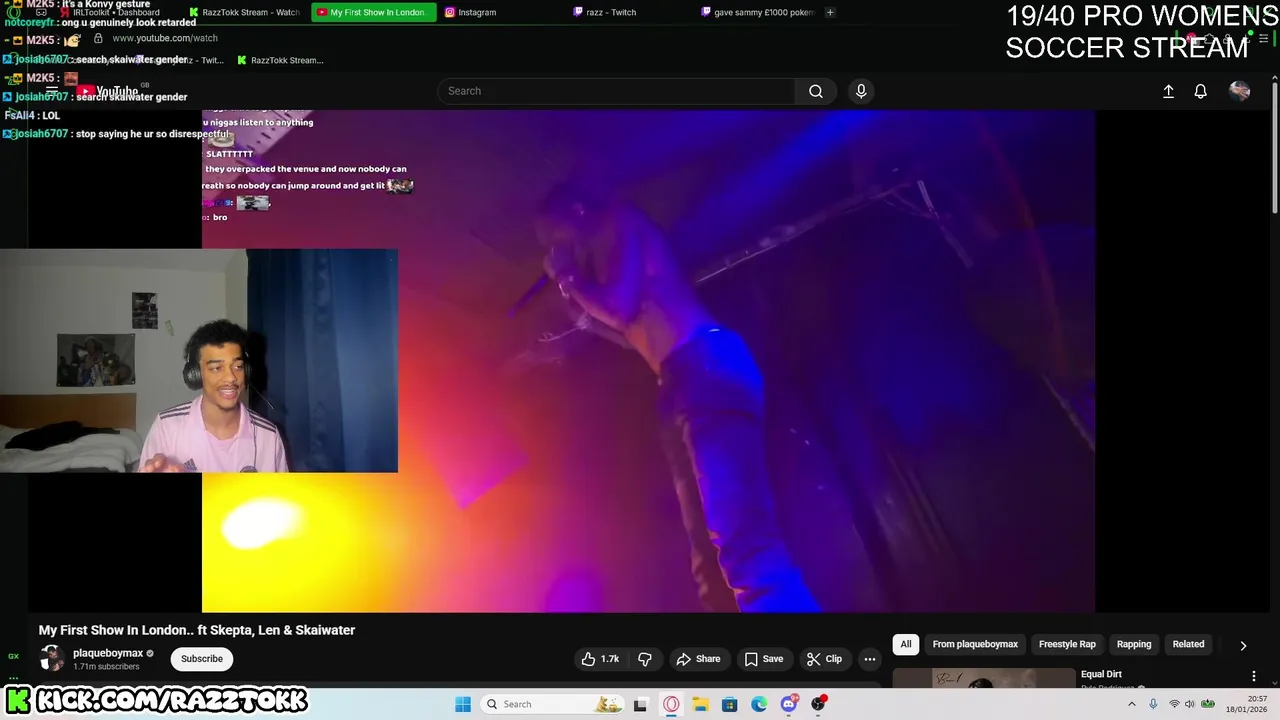Click the video player to pause
The image size is (1280, 720).
pos(648,361)
